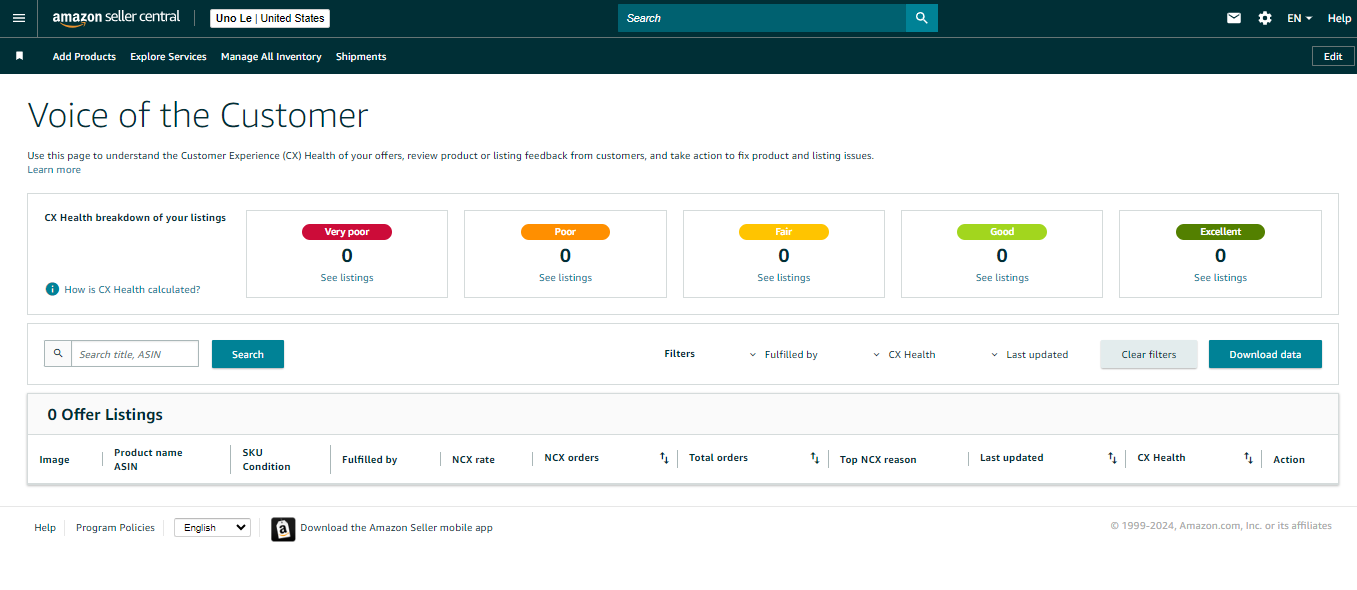Click the dark green Excellent badge
The height and width of the screenshot is (590, 1357).
1220,232
